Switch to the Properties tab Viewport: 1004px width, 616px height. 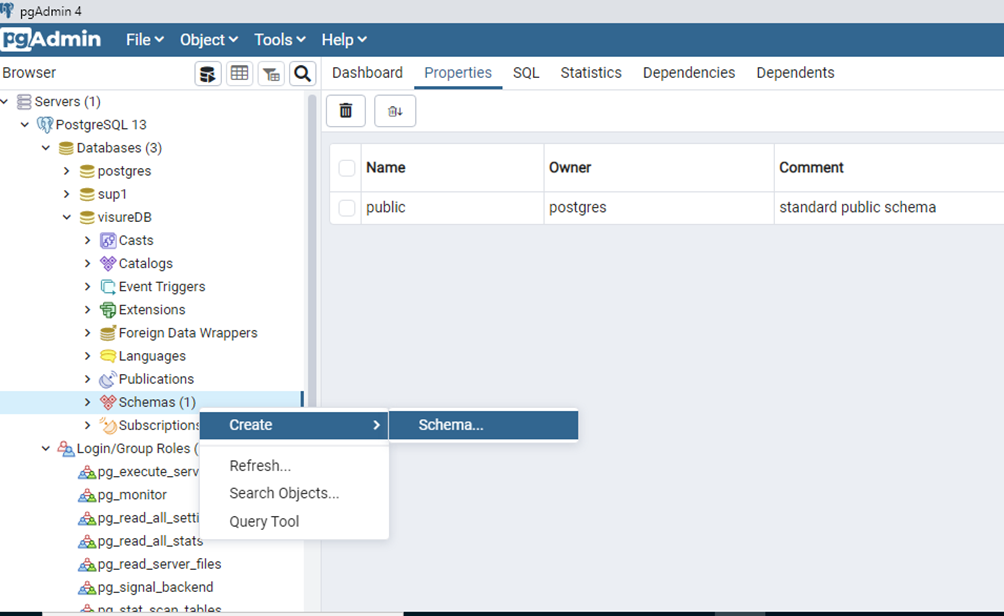pos(458,73)
